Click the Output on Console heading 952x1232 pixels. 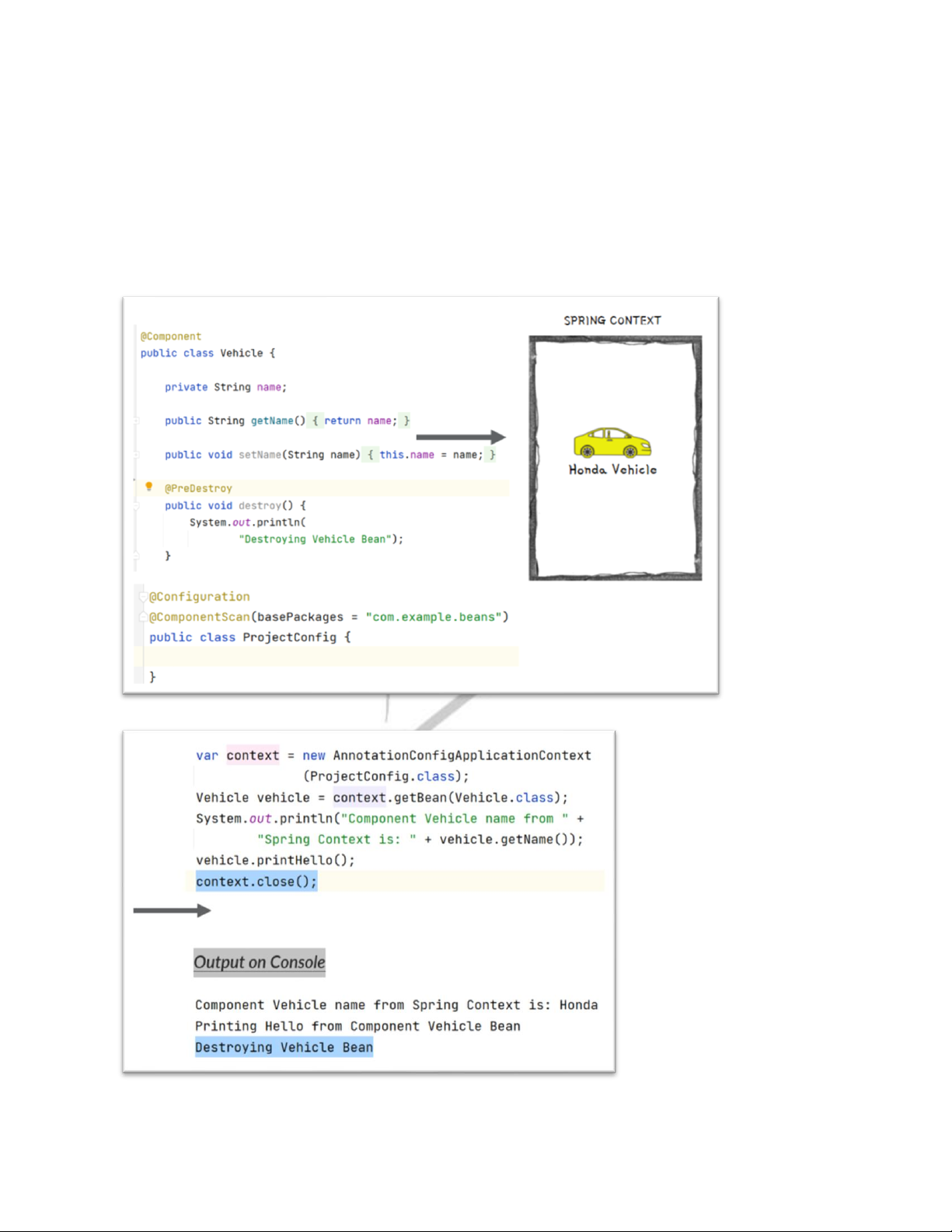260,962
